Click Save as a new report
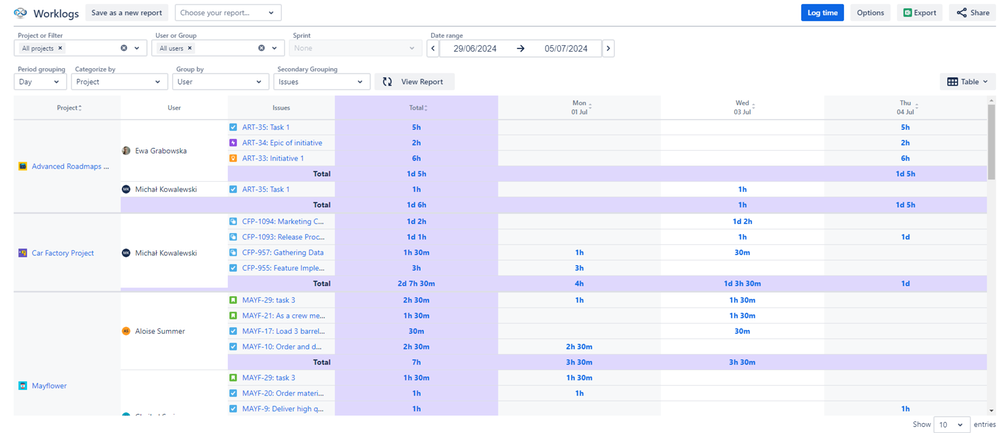 pos(127,13)
